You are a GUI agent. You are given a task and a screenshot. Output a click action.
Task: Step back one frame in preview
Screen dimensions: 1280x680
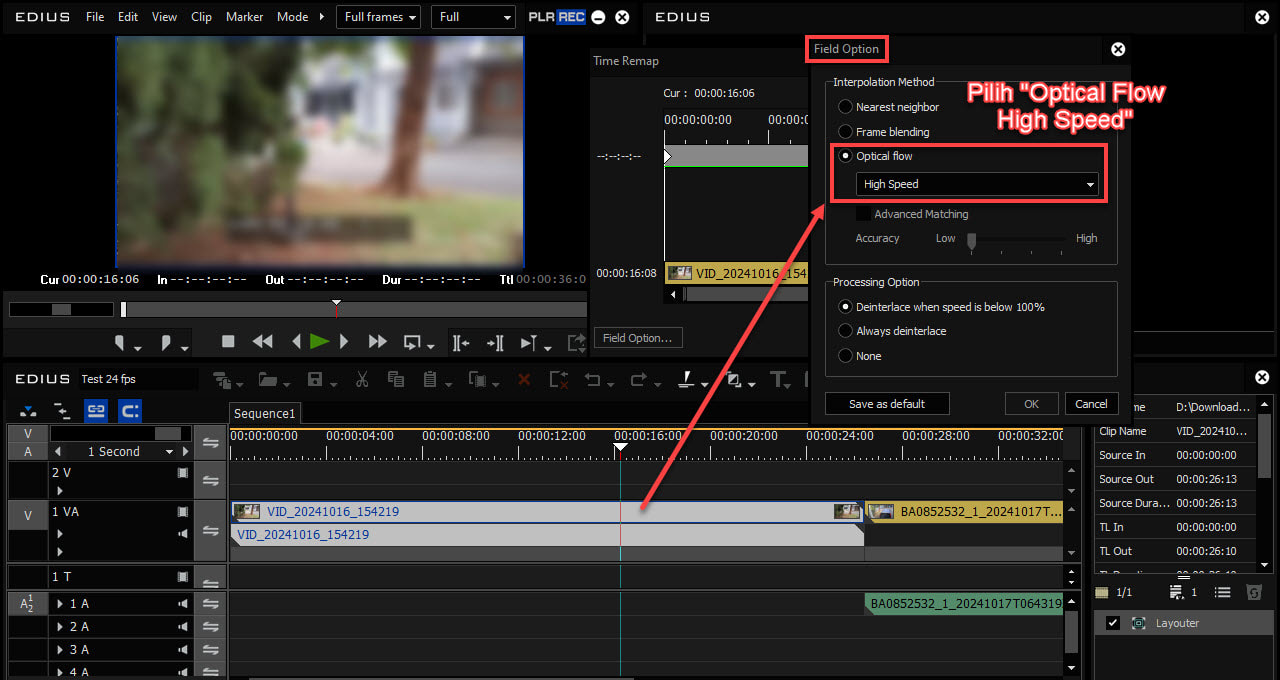point(296,342)
